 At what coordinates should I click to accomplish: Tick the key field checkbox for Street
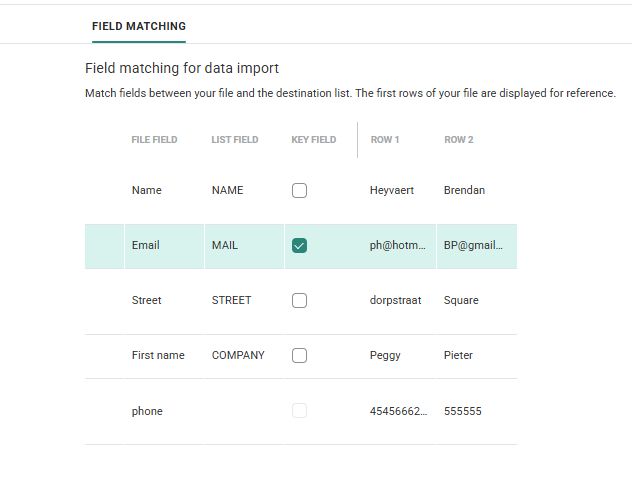coord(299,300)
